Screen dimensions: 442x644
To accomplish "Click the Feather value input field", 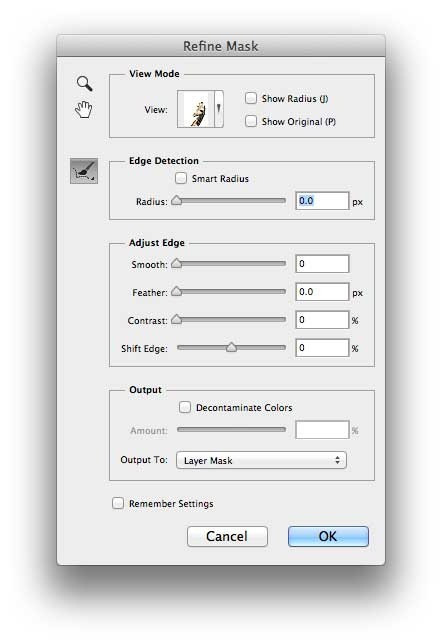I will coord(322,292).
